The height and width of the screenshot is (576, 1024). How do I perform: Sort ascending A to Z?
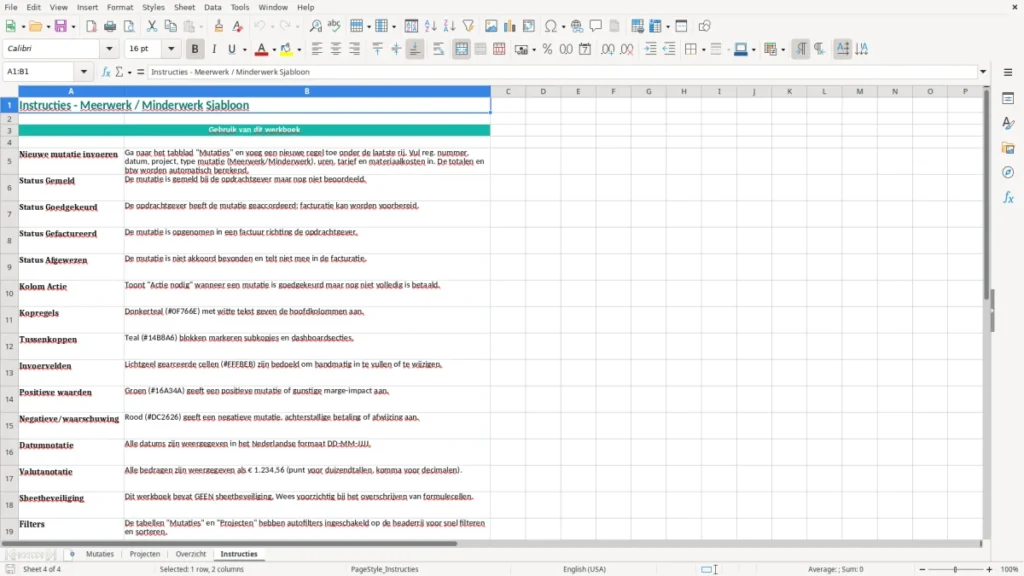point(430,26)
